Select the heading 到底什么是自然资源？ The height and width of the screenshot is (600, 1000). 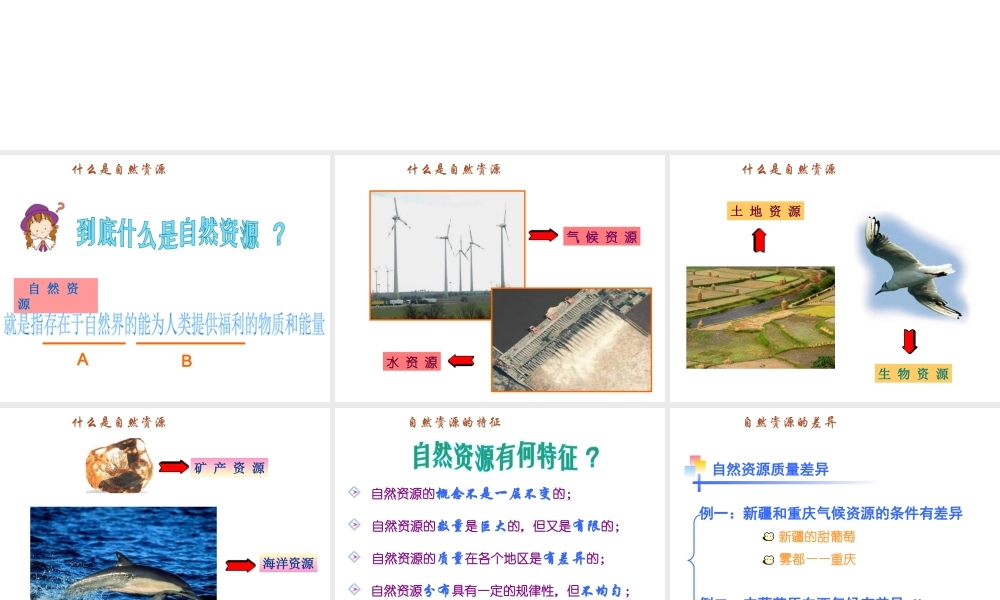(181, 233)
